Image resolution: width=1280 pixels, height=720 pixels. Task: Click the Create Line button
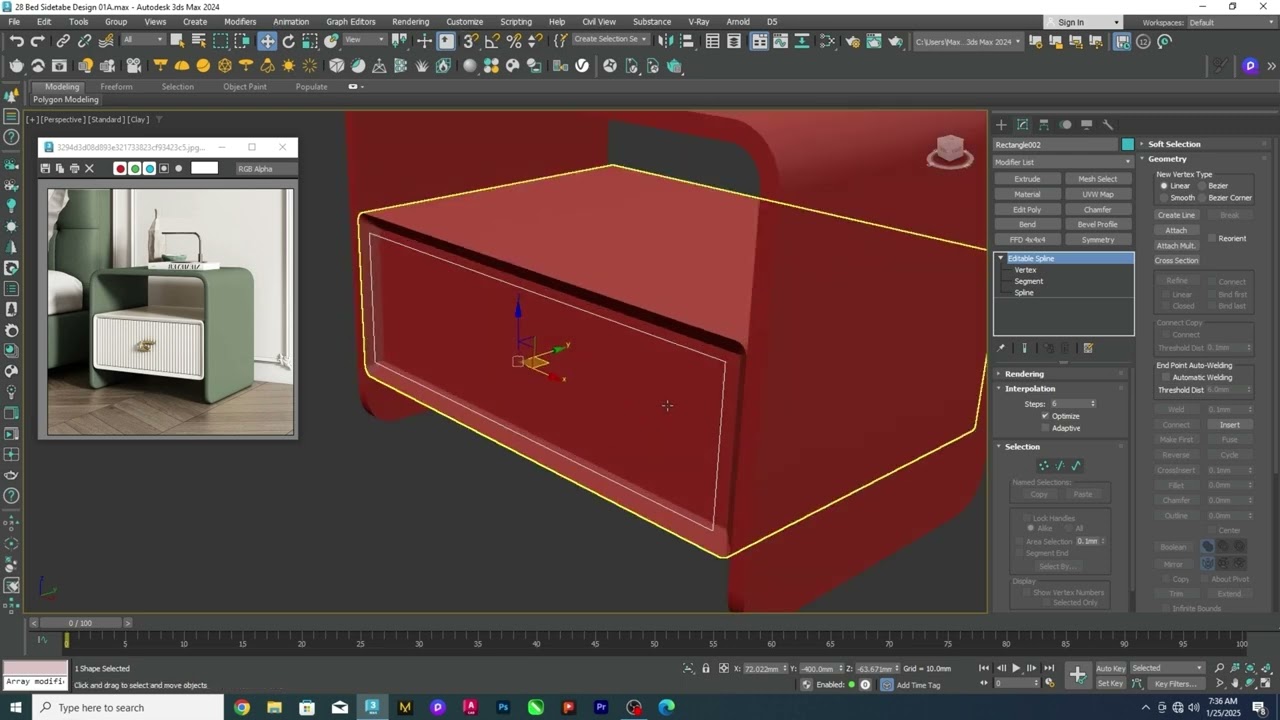(1176, 215)
